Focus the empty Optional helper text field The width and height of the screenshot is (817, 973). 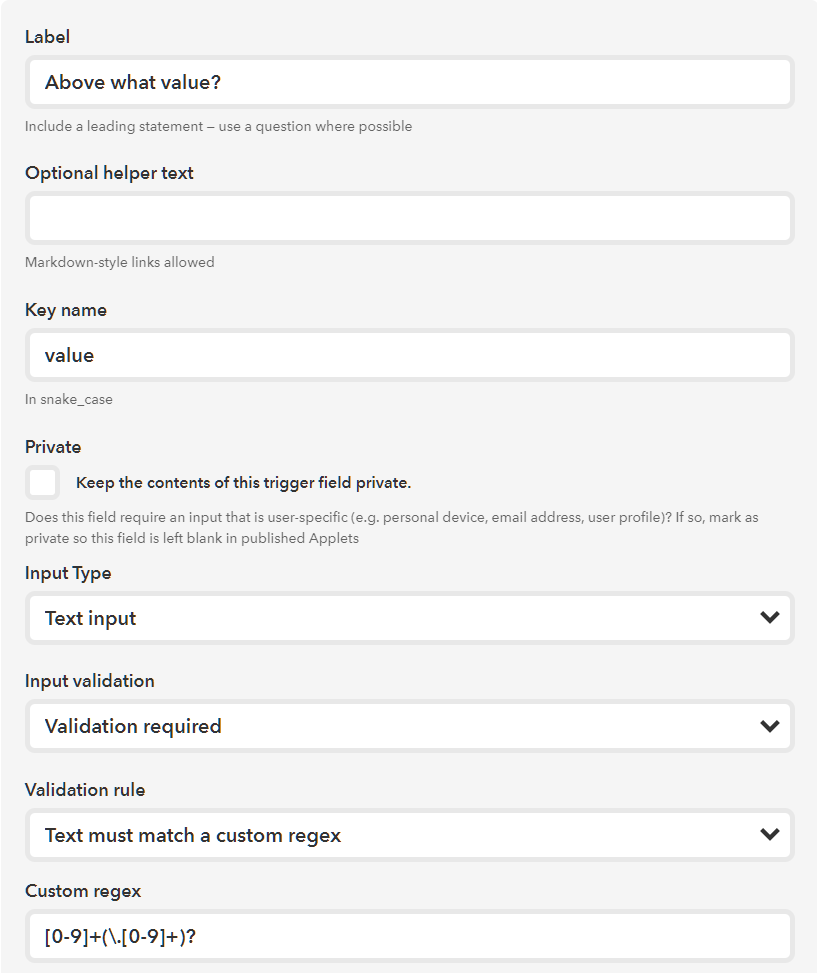point(409,218)
